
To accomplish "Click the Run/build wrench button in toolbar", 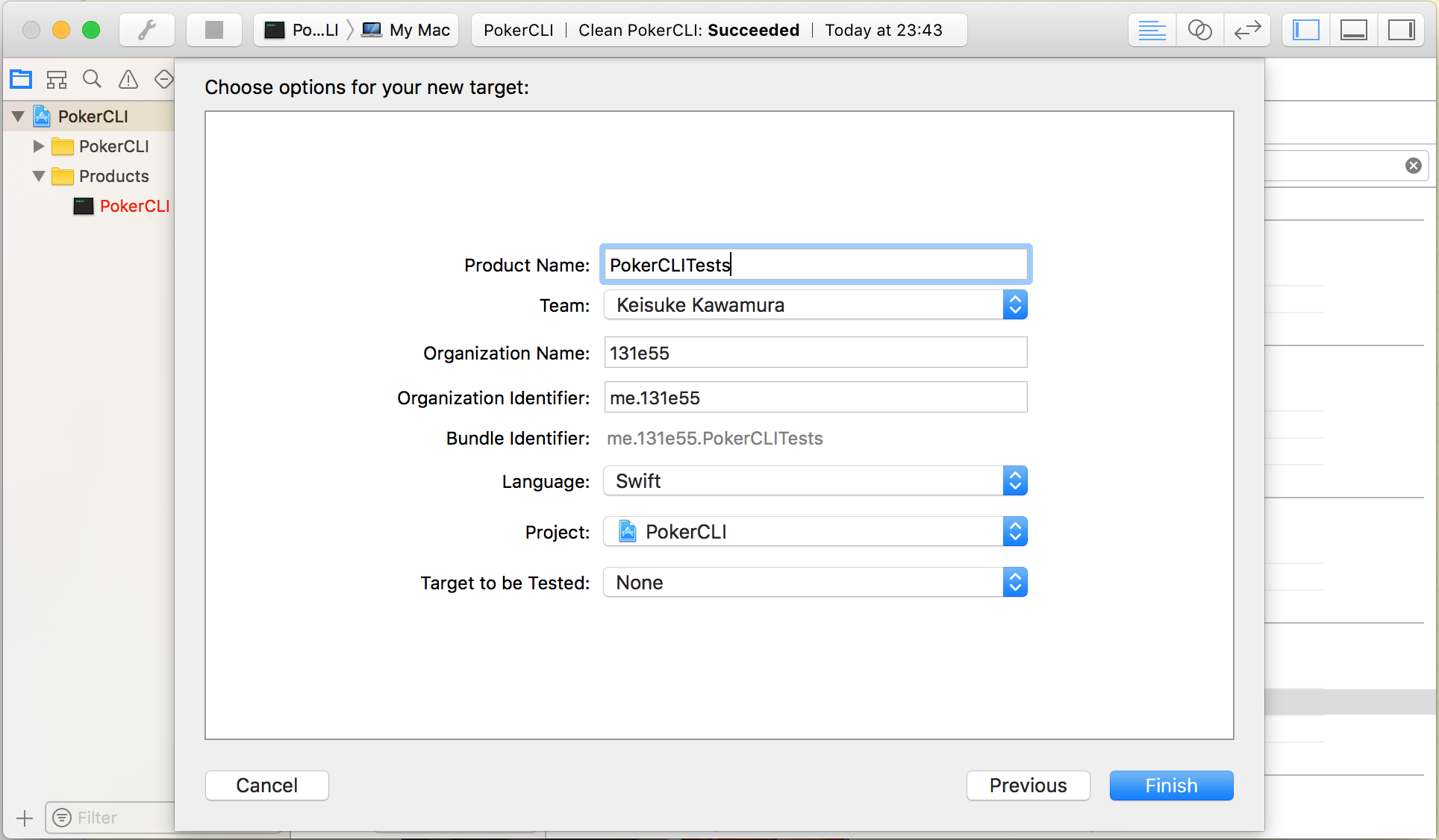I will [x=147, y=30].
